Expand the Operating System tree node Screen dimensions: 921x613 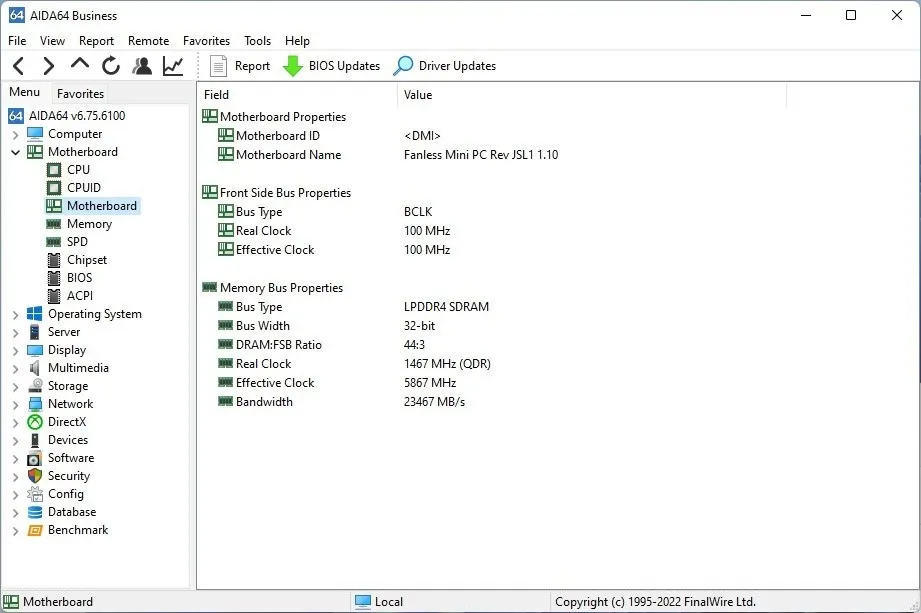pyautogui.click(x=15, y=314)
